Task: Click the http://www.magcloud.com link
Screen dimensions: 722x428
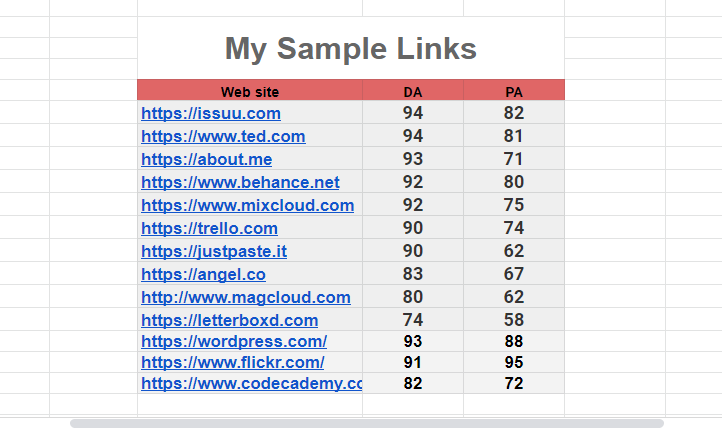Action: 246,297
